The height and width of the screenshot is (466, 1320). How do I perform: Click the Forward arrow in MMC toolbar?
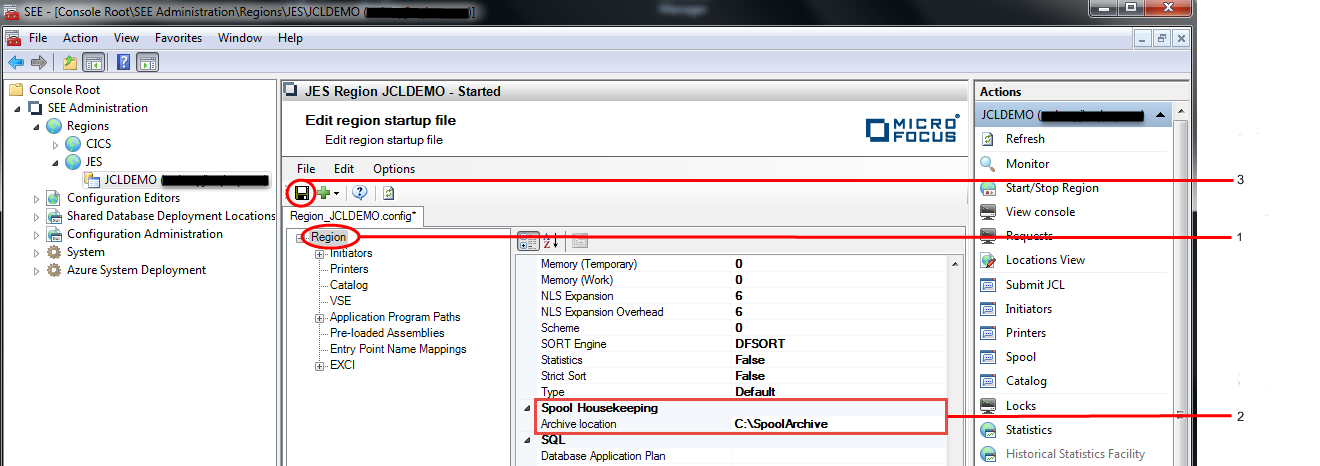[x=39, y=62]
